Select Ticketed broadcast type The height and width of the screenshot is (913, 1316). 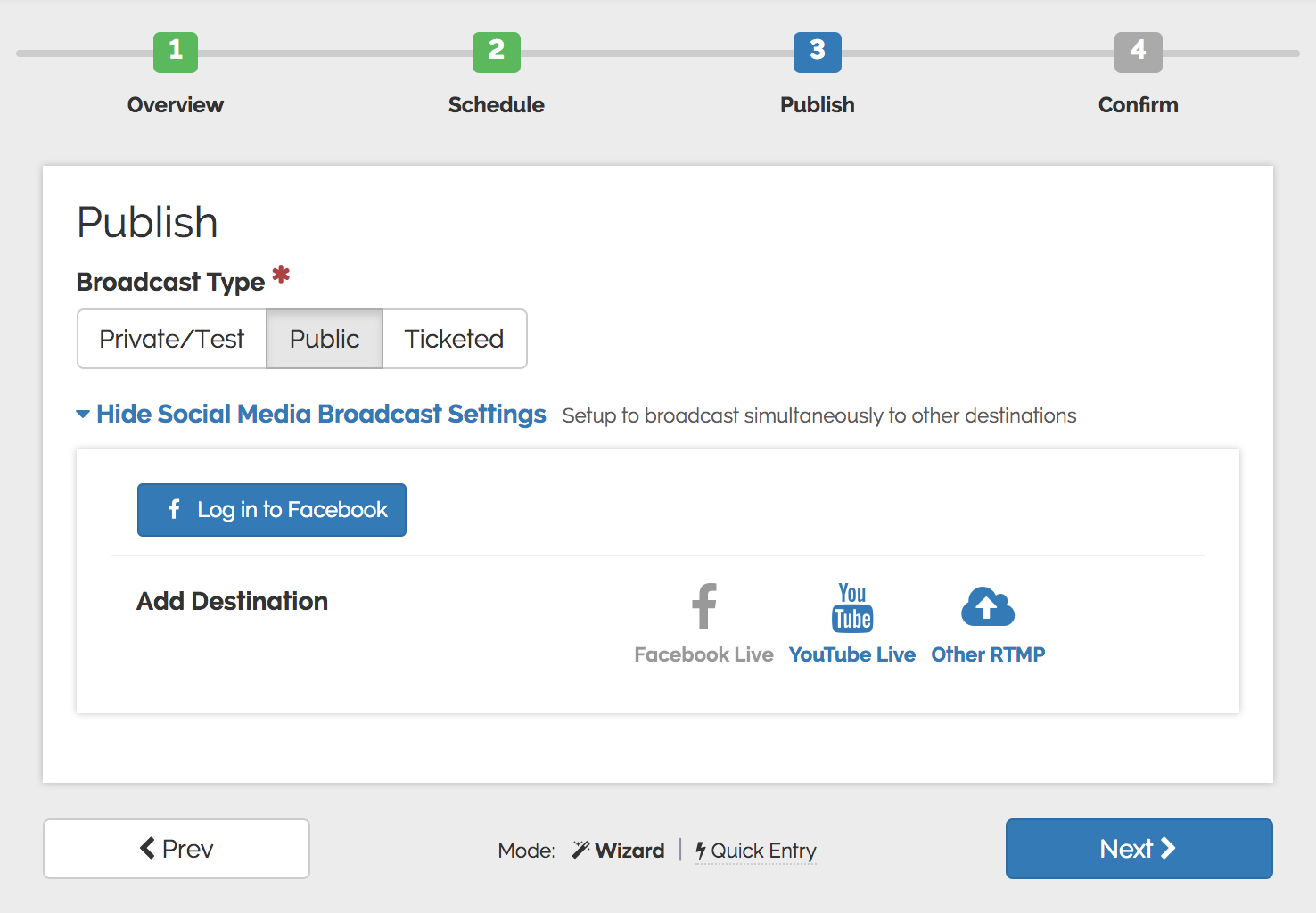click(x=454, y=339)
